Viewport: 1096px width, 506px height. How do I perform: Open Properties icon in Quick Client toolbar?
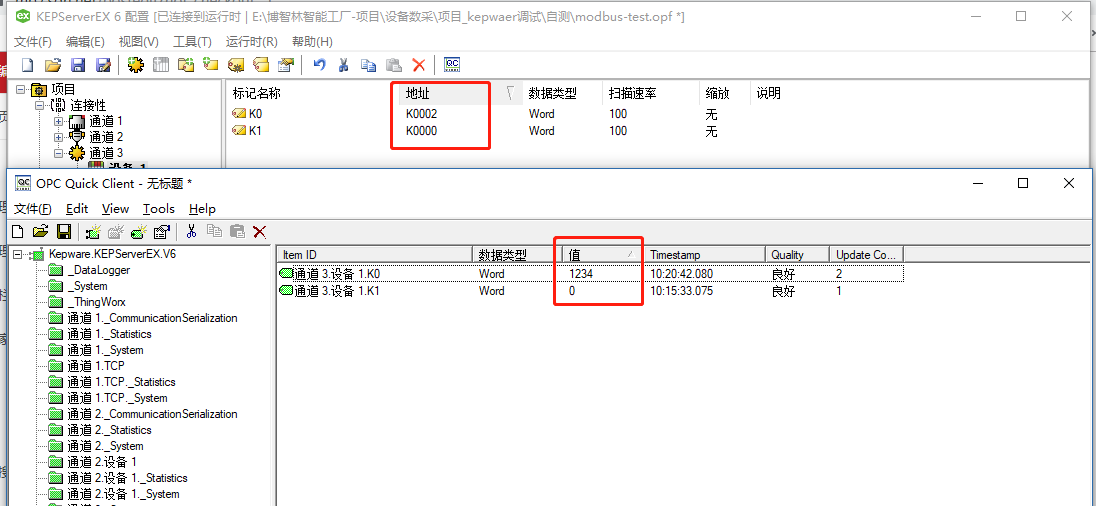tap(162, 231)
